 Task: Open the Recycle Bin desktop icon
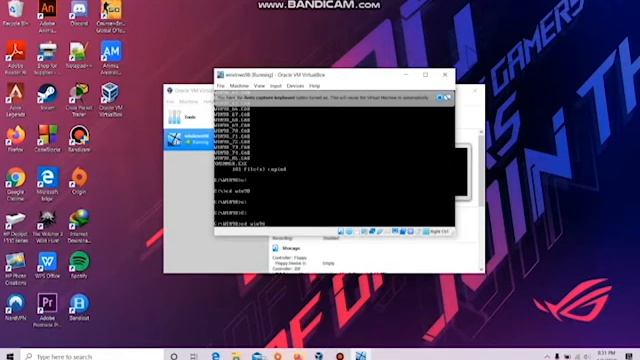click(x=16, y=13)
